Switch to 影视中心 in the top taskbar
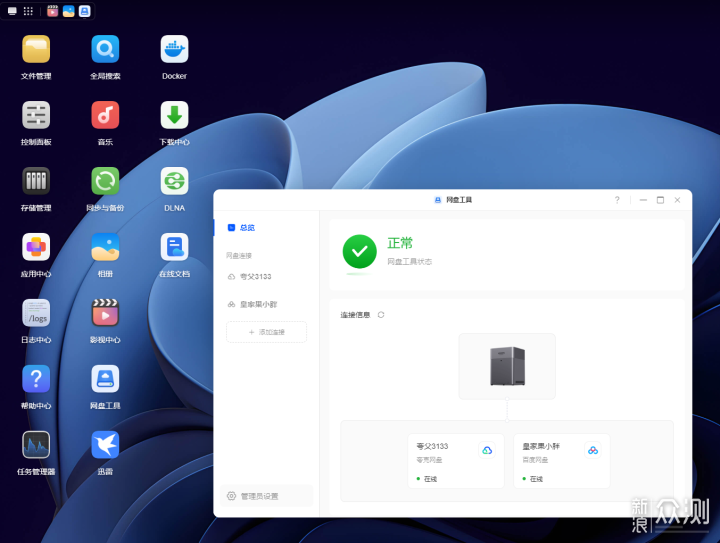This screenshot has width=720, height=543. pyautogui.click(x=53, y=11)
